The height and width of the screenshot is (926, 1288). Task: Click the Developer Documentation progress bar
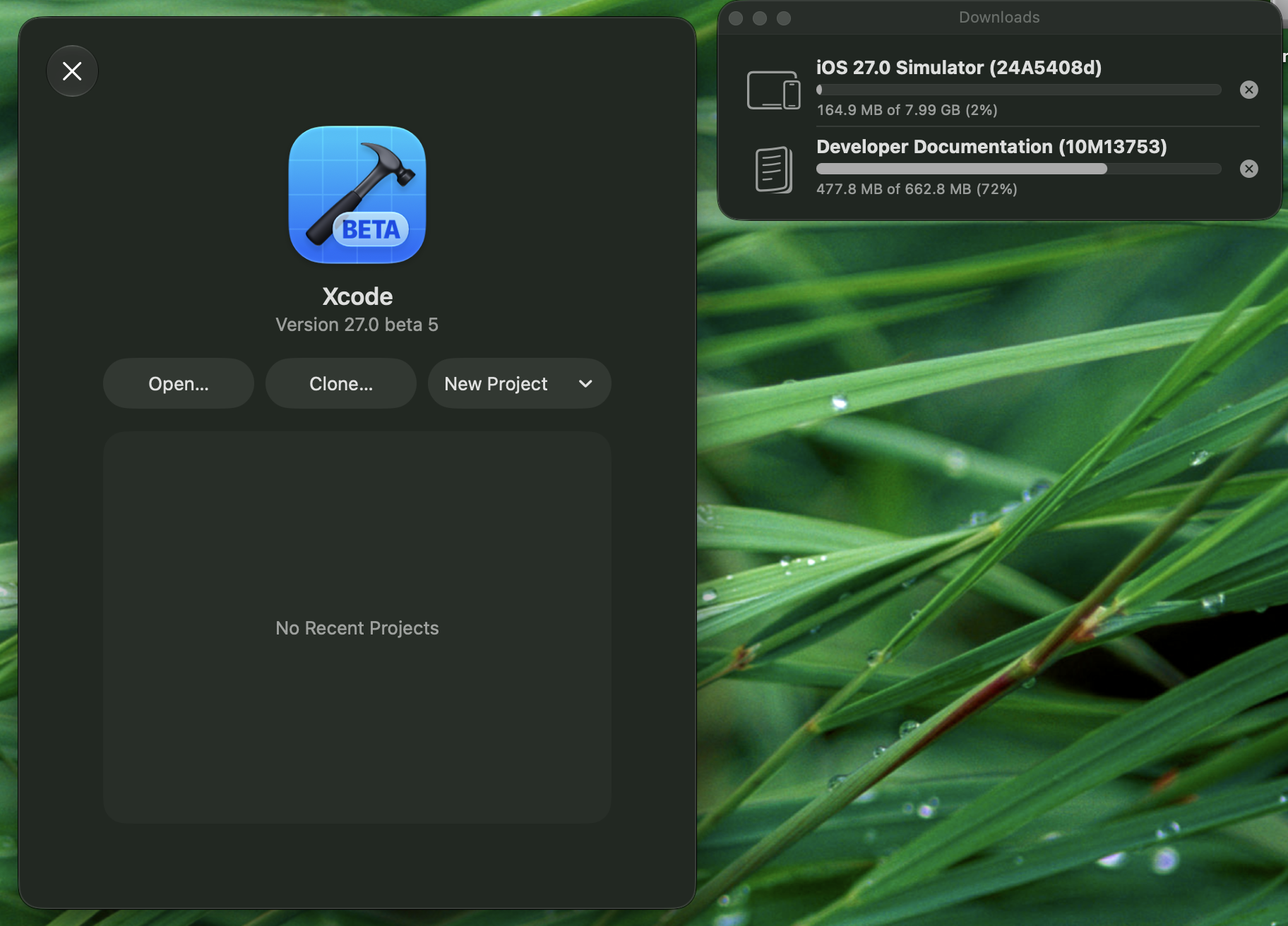(x=1019, y=169)
